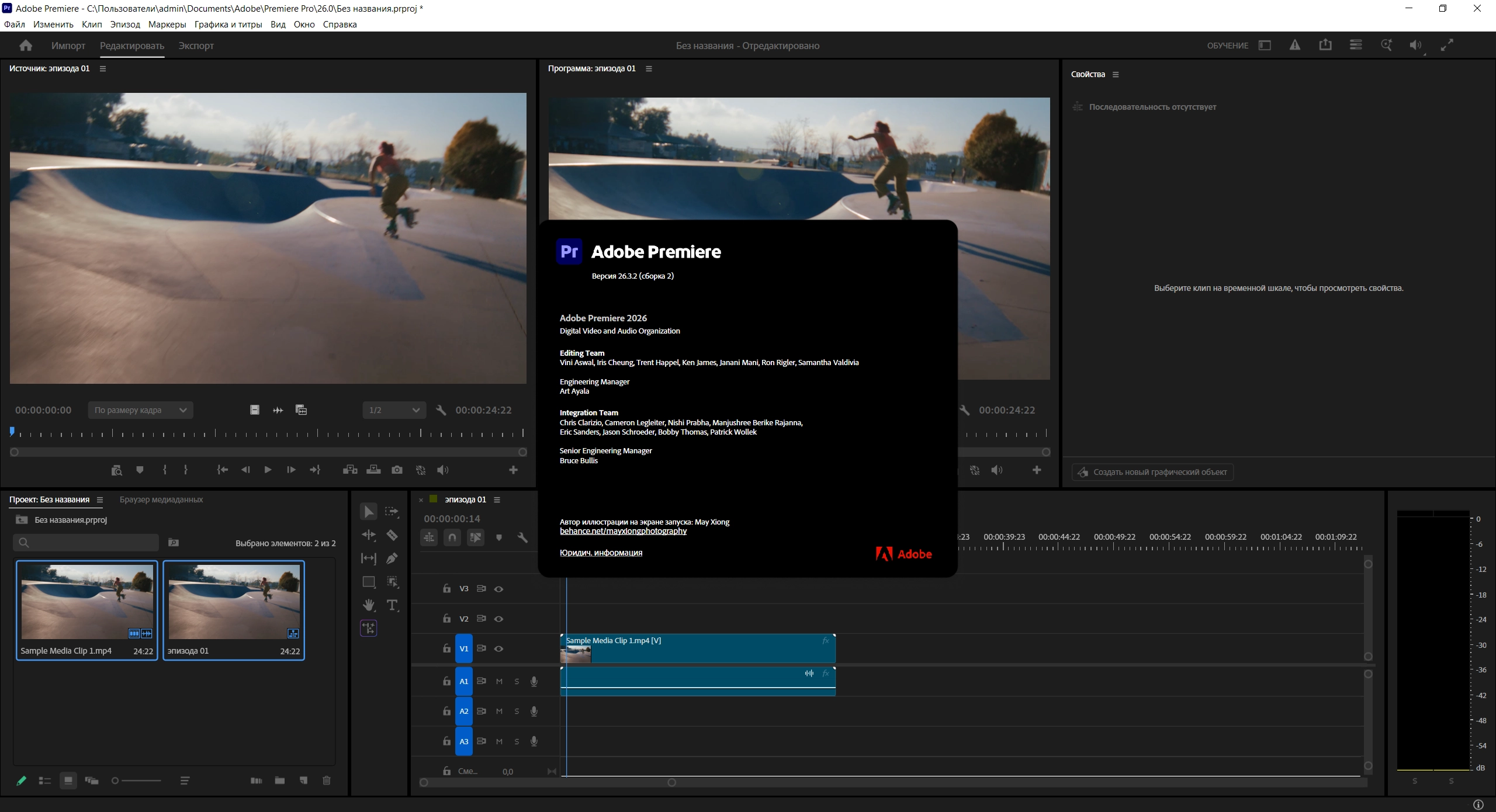Open Project panel hamburger menu
1496x812 pixels.
100,499
